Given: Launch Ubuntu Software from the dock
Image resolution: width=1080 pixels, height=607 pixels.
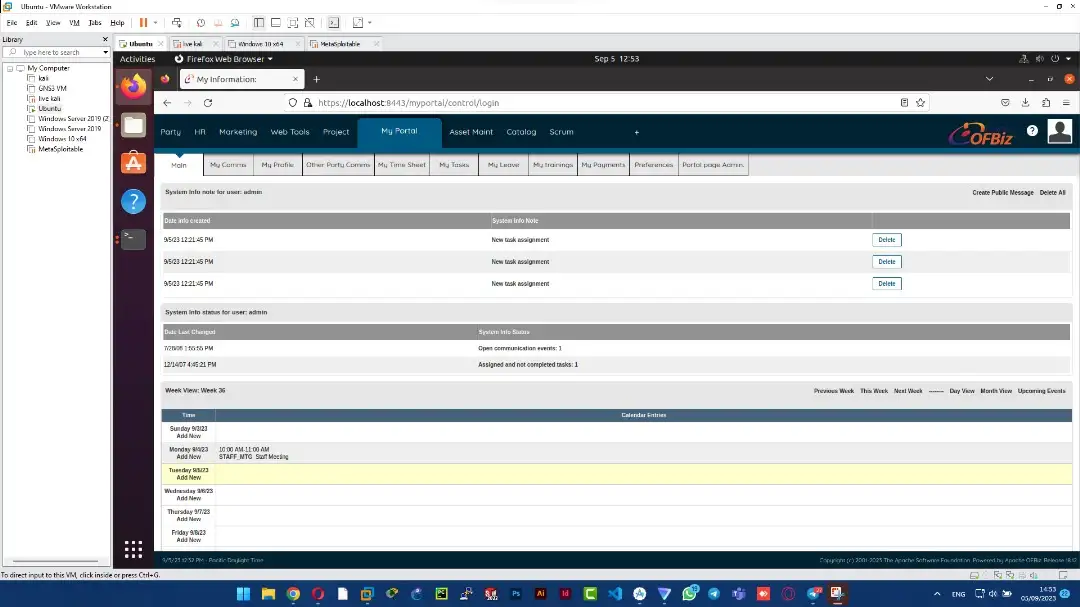Looking at the screenshot, I should pos(133,162).
